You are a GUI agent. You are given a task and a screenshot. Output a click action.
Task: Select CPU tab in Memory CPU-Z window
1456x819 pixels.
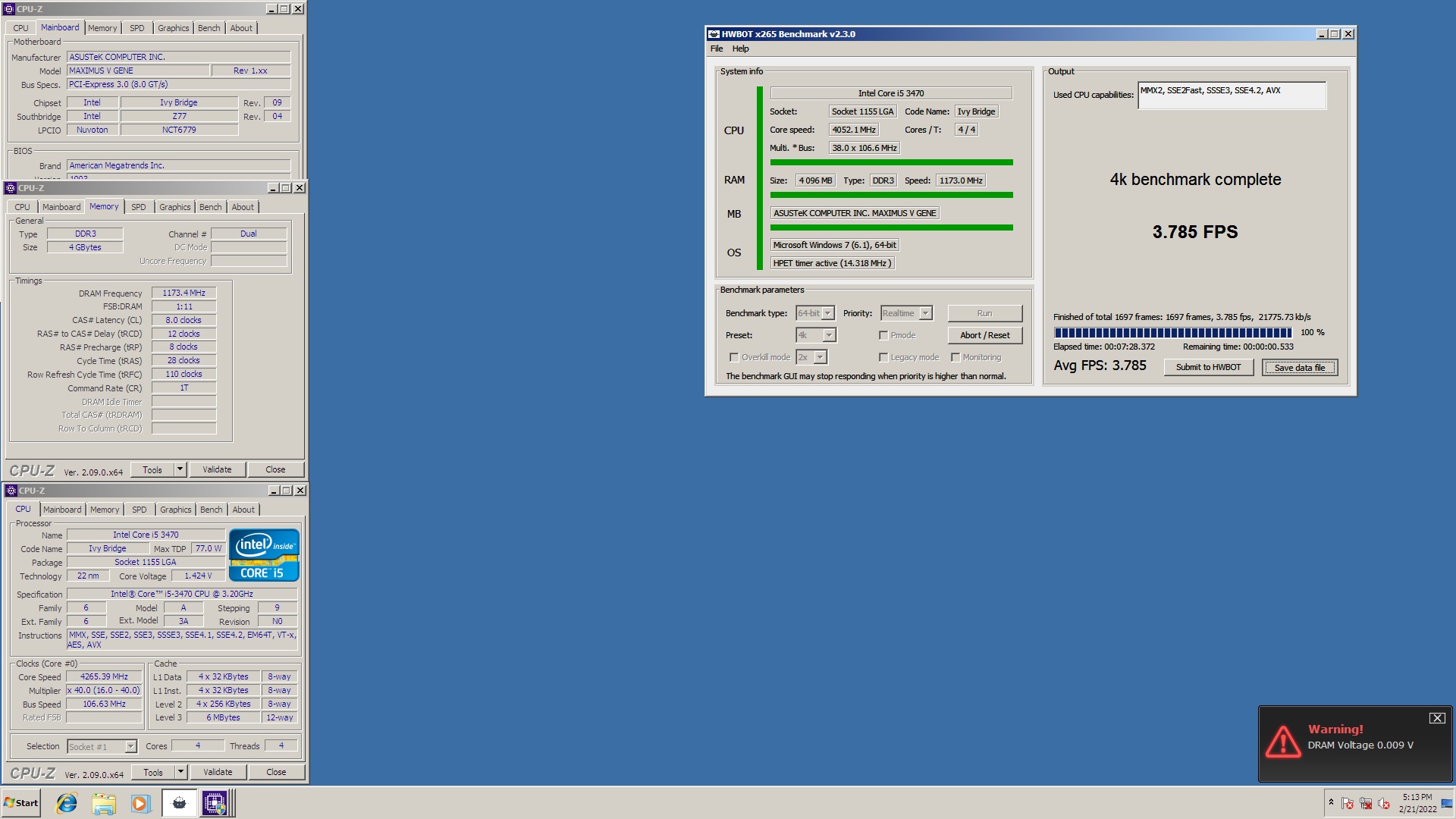22,207
